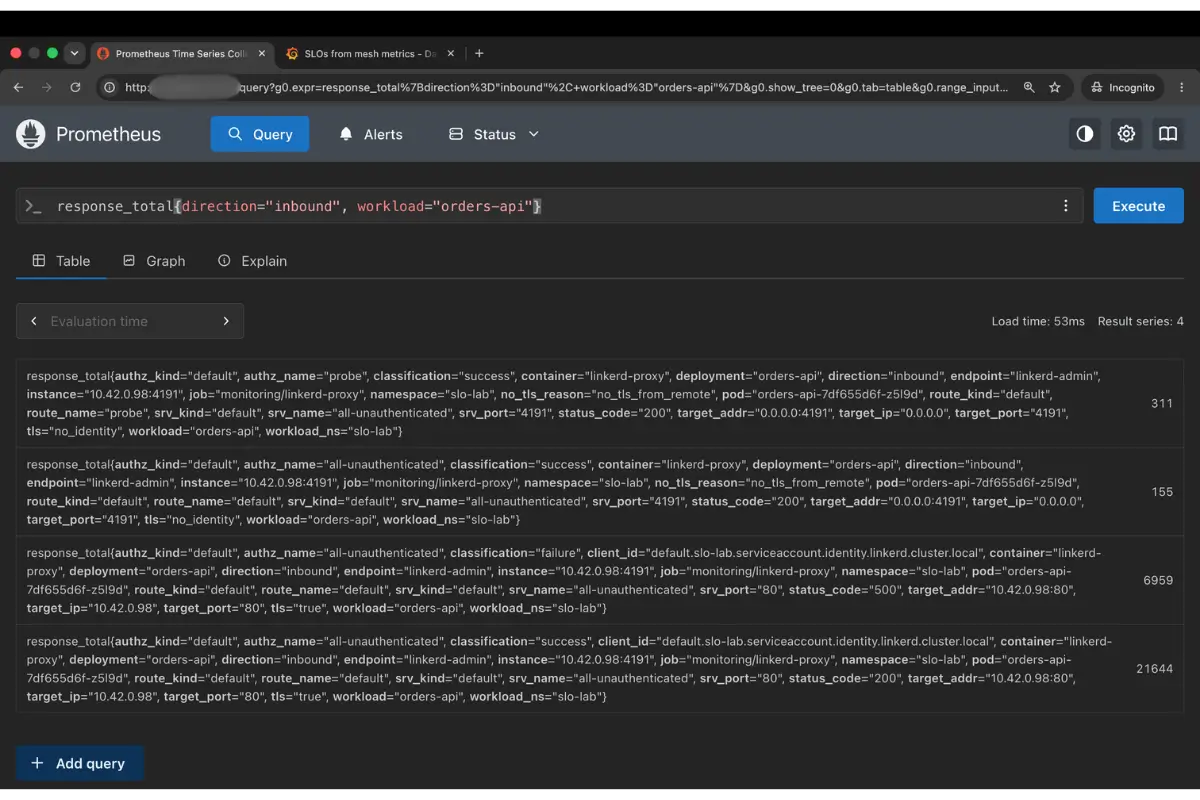Switch to the Explain tab
Viewport: 1200px width, 800px height.
[252, 261]
